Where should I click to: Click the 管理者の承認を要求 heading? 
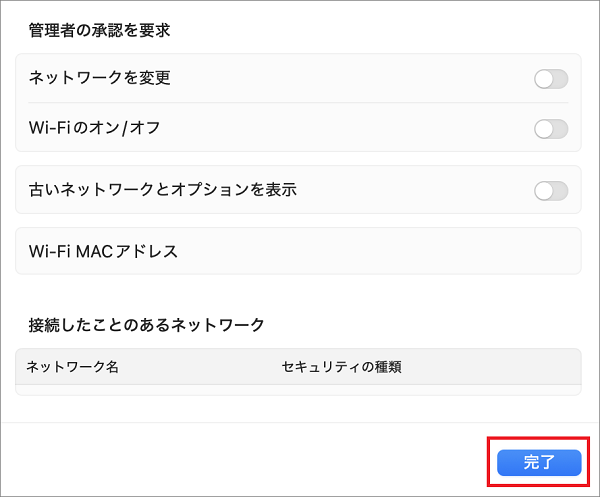click(100, 30)
